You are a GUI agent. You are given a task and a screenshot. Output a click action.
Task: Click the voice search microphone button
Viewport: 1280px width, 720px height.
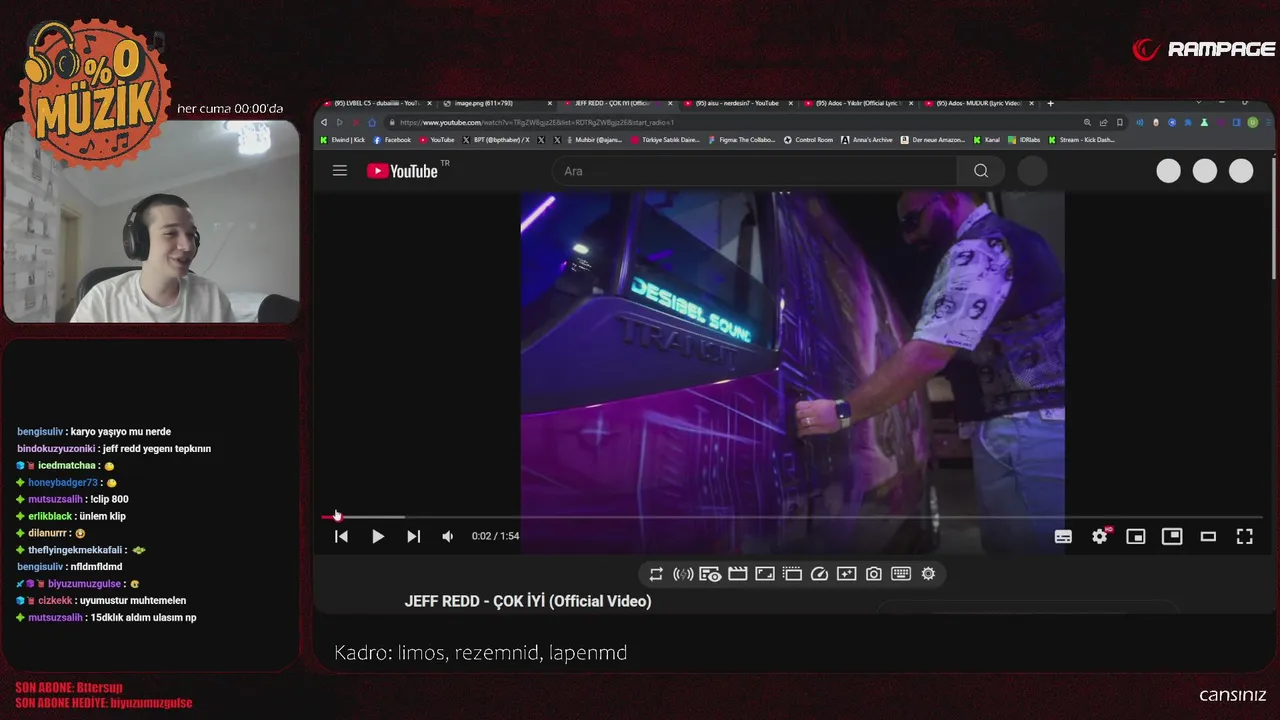click(x=1032, y=171)
